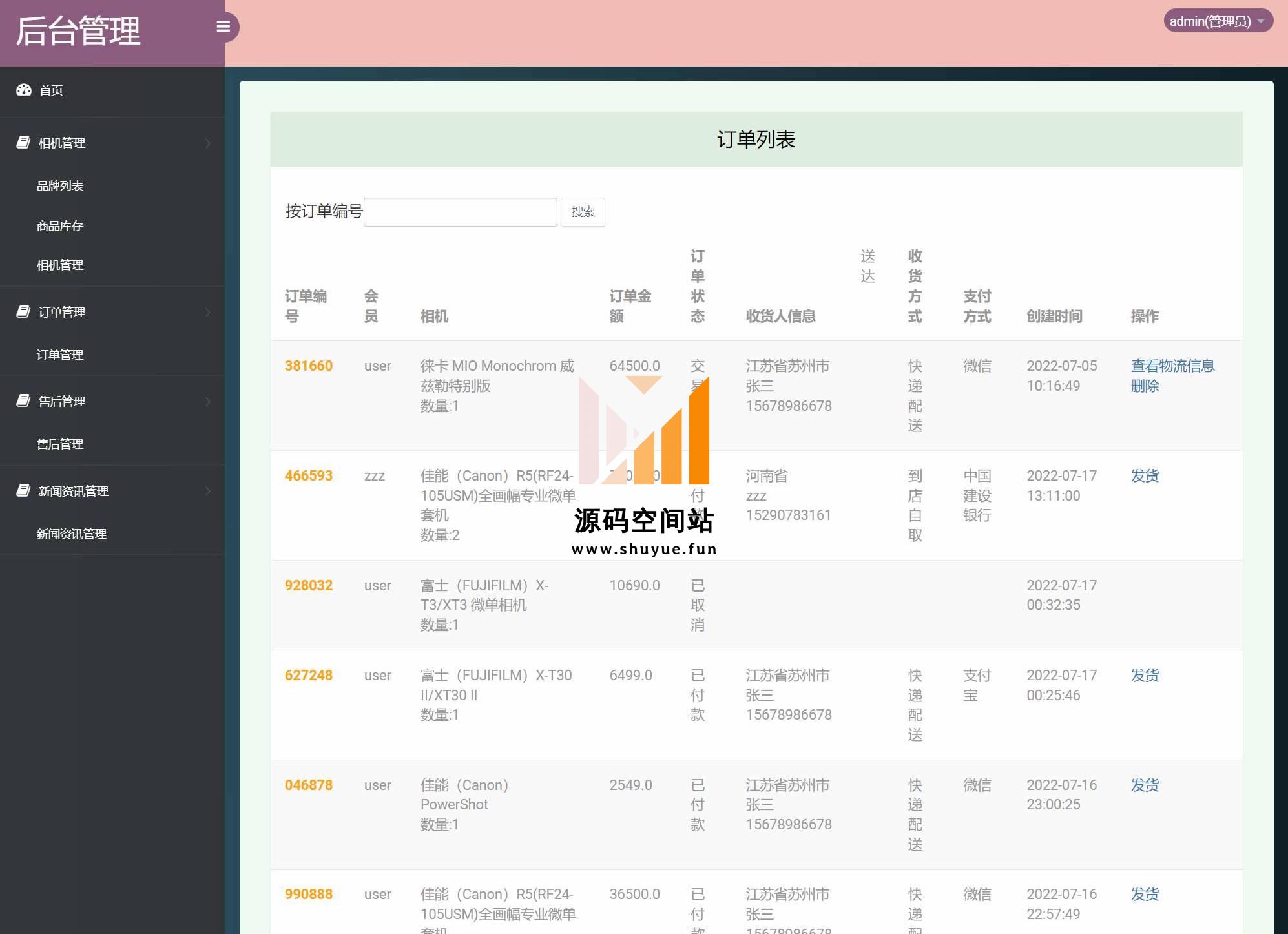Click timestamp 2022-07-05 10:16:49

pyautogui.click(x=1062, y=376)
